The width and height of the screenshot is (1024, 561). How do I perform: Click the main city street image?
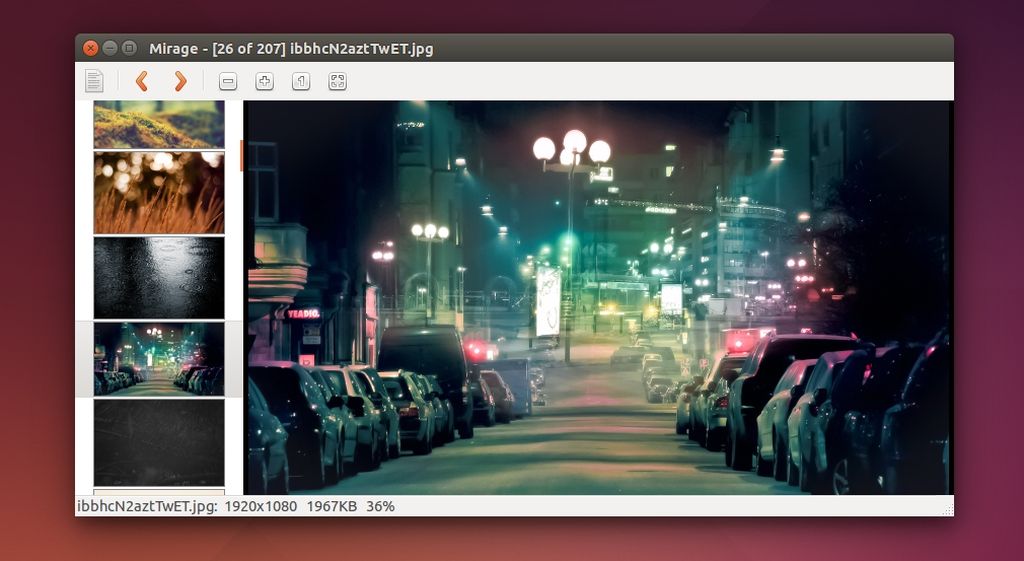coord(598,298)
